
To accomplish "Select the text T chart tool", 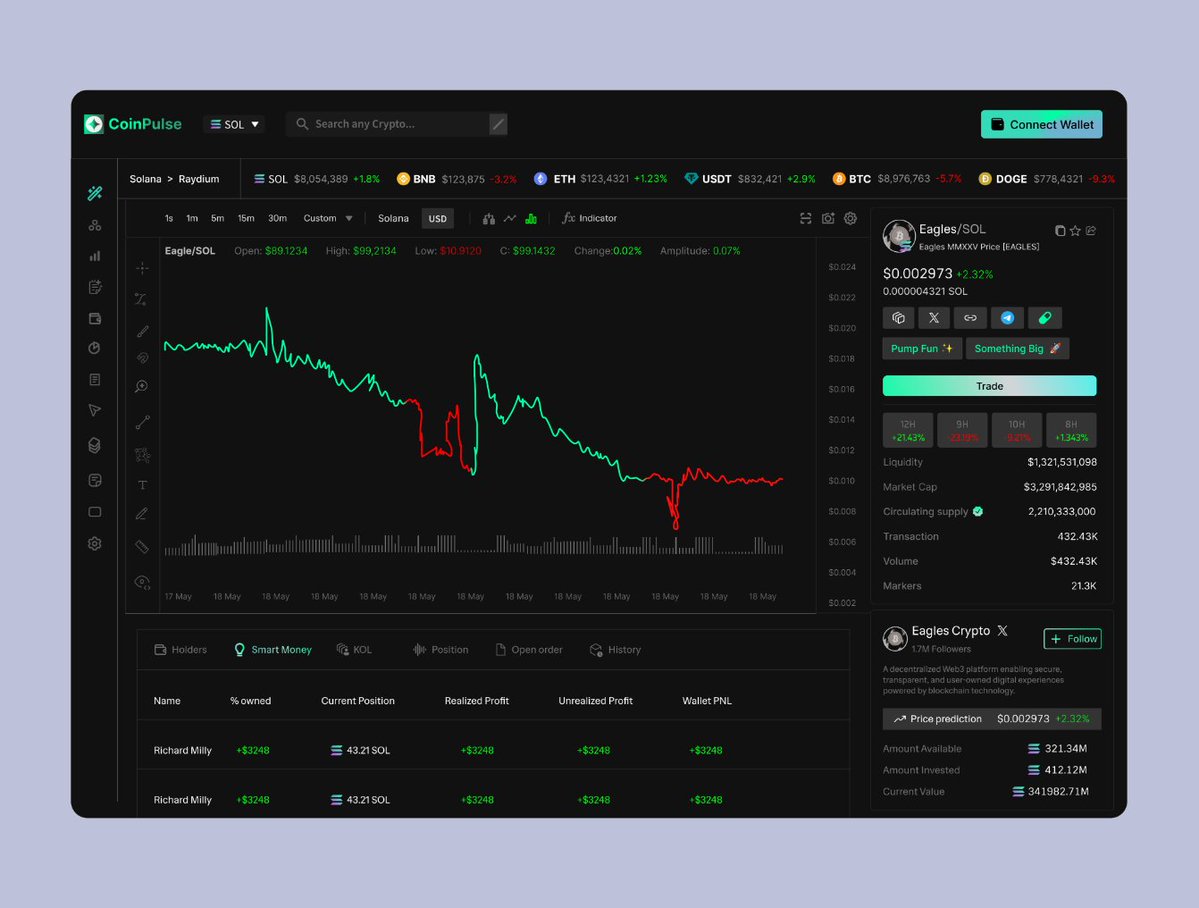I will [x=142, y=485].
